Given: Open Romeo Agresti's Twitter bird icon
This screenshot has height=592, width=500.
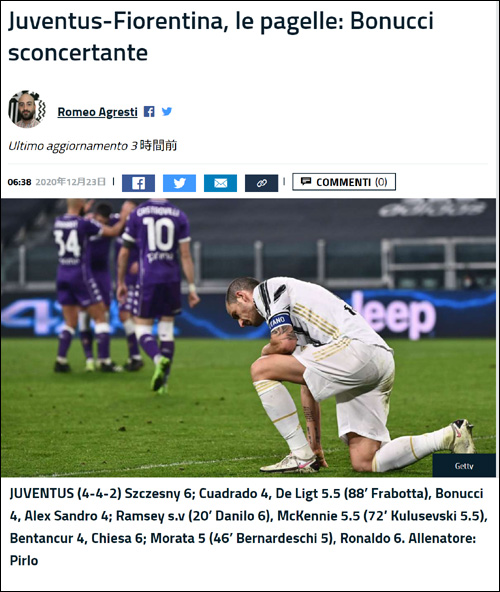Looking at the screenshot, I should pos(167,111).
